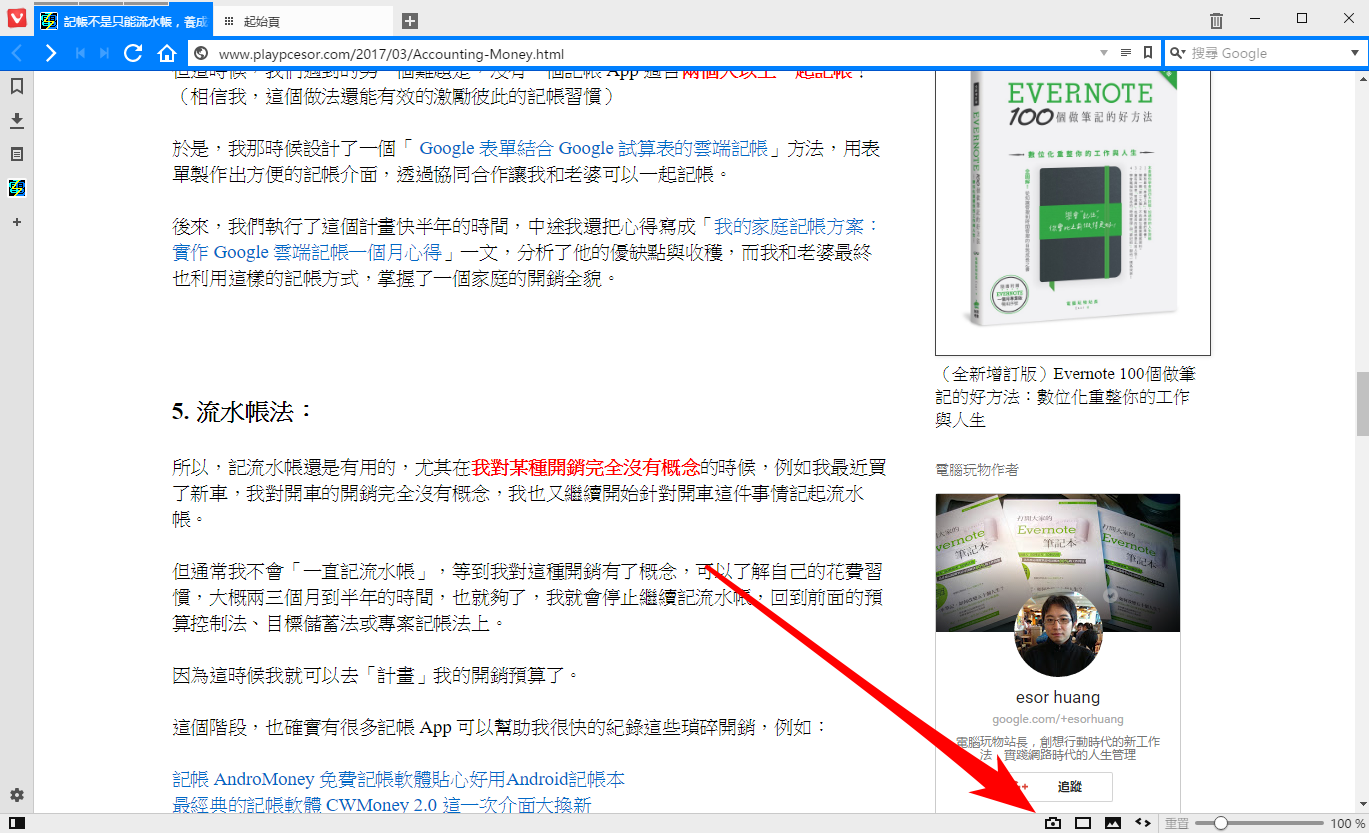
Task: Click the 重置 zoom reset button
Action: click(x=1177, y=823)
